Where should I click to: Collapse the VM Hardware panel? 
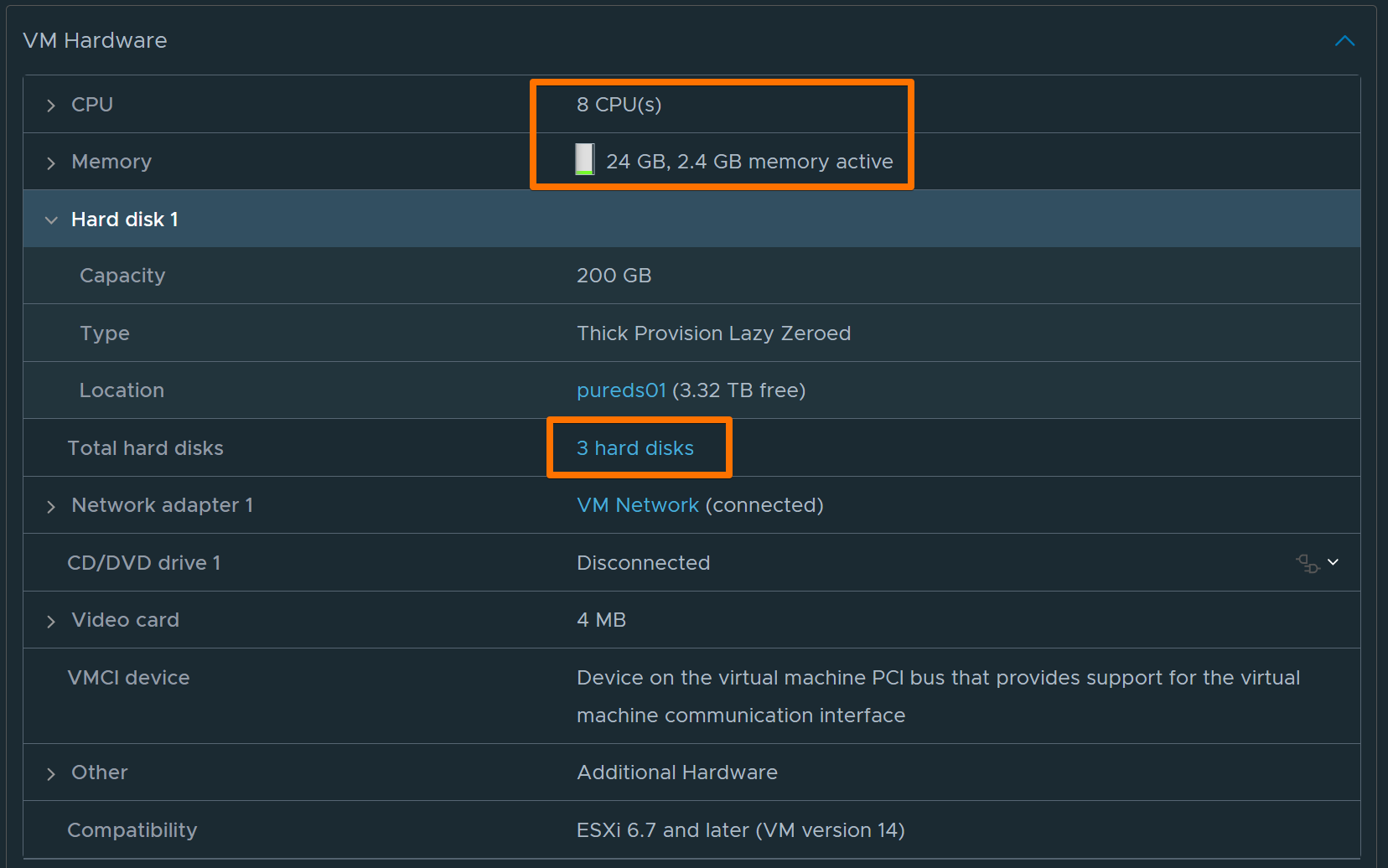pos(1344,41)
